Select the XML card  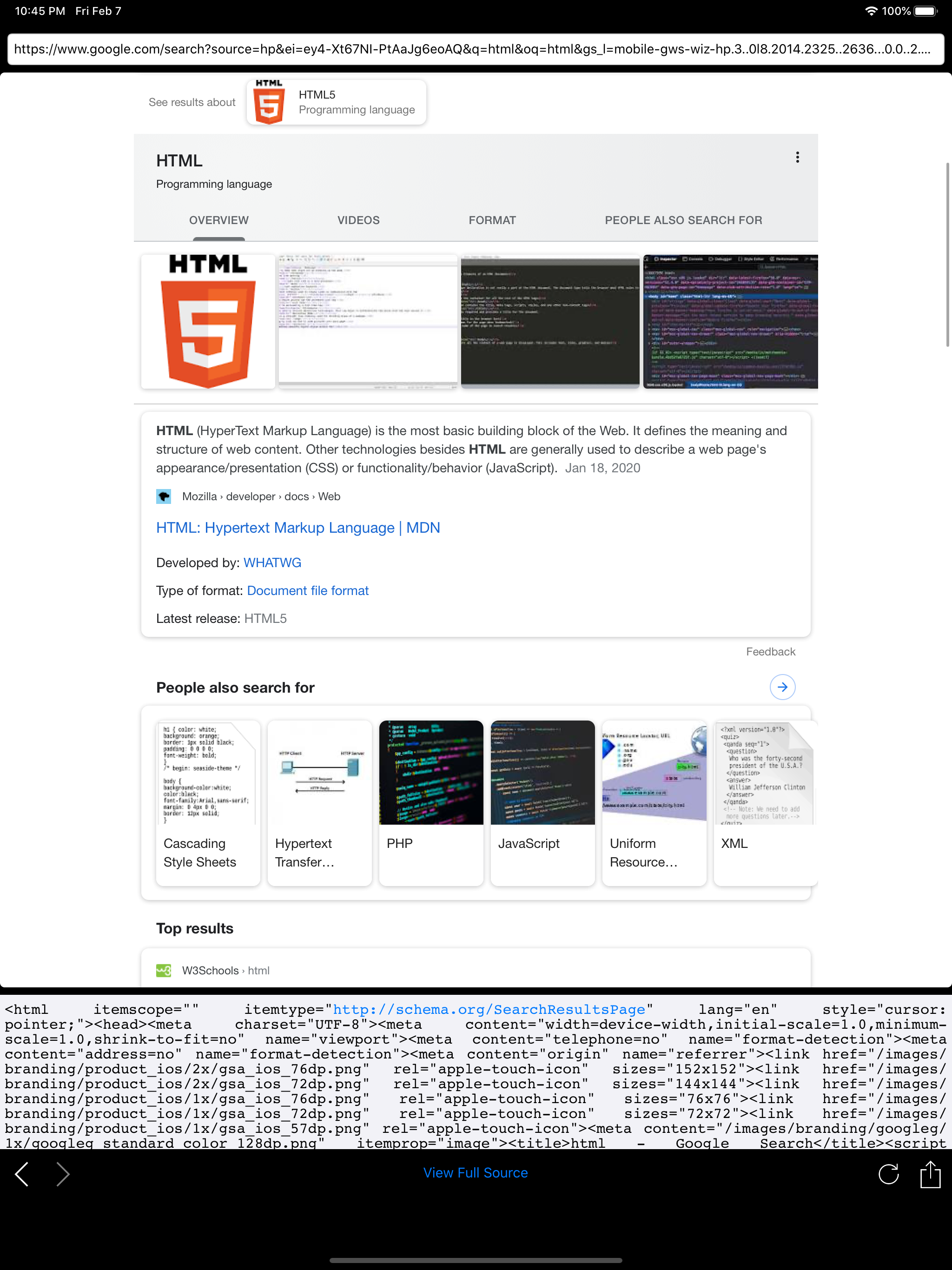[x=766, y=803]
